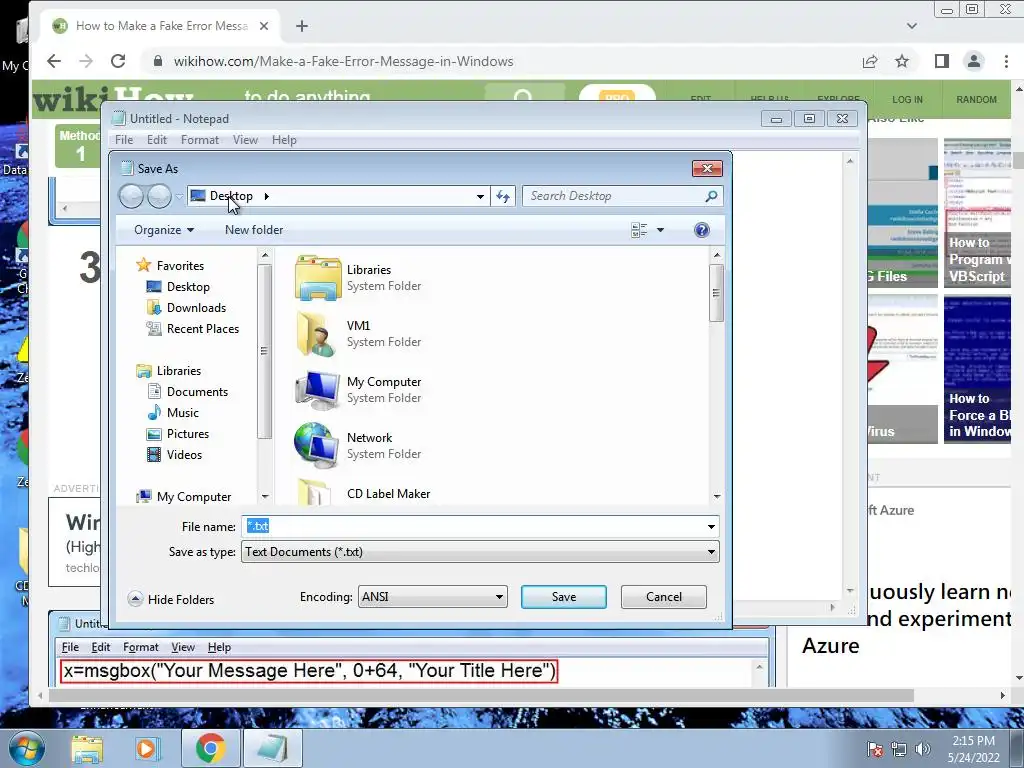Open Notepad's View menu
The image size is (1024, 768).
246,140
